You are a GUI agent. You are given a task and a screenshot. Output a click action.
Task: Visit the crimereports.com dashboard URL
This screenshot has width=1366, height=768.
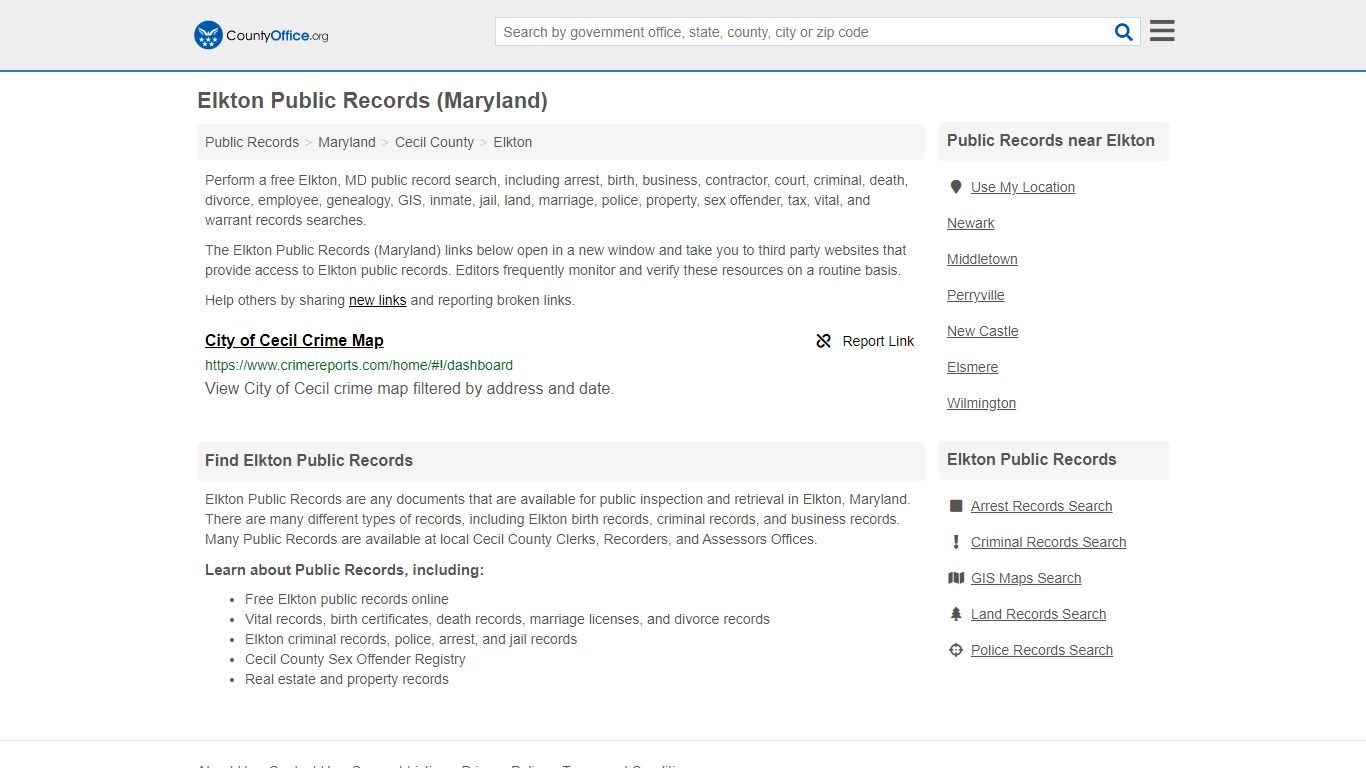coord(359,365)
